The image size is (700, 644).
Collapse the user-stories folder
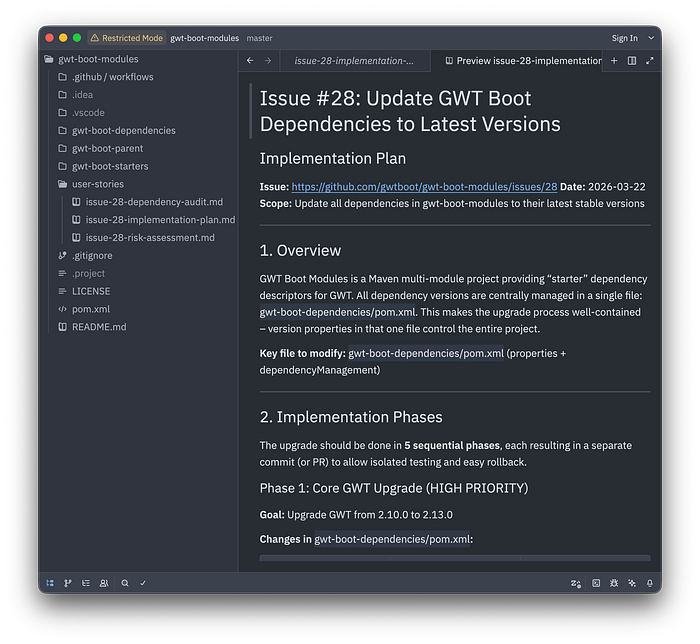point(63,184)
